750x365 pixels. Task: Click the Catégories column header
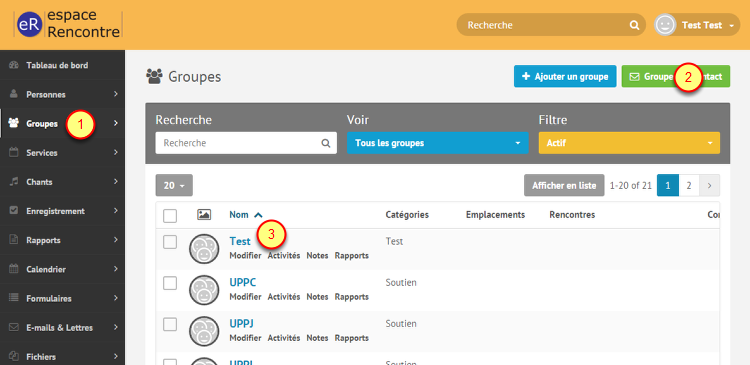pyautogui.click(x=407, y=215)
